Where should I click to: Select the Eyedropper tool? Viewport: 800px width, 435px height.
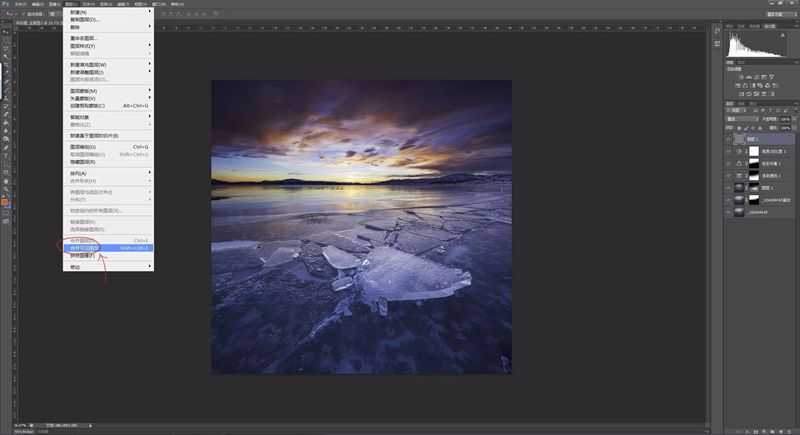coord(6,71)
